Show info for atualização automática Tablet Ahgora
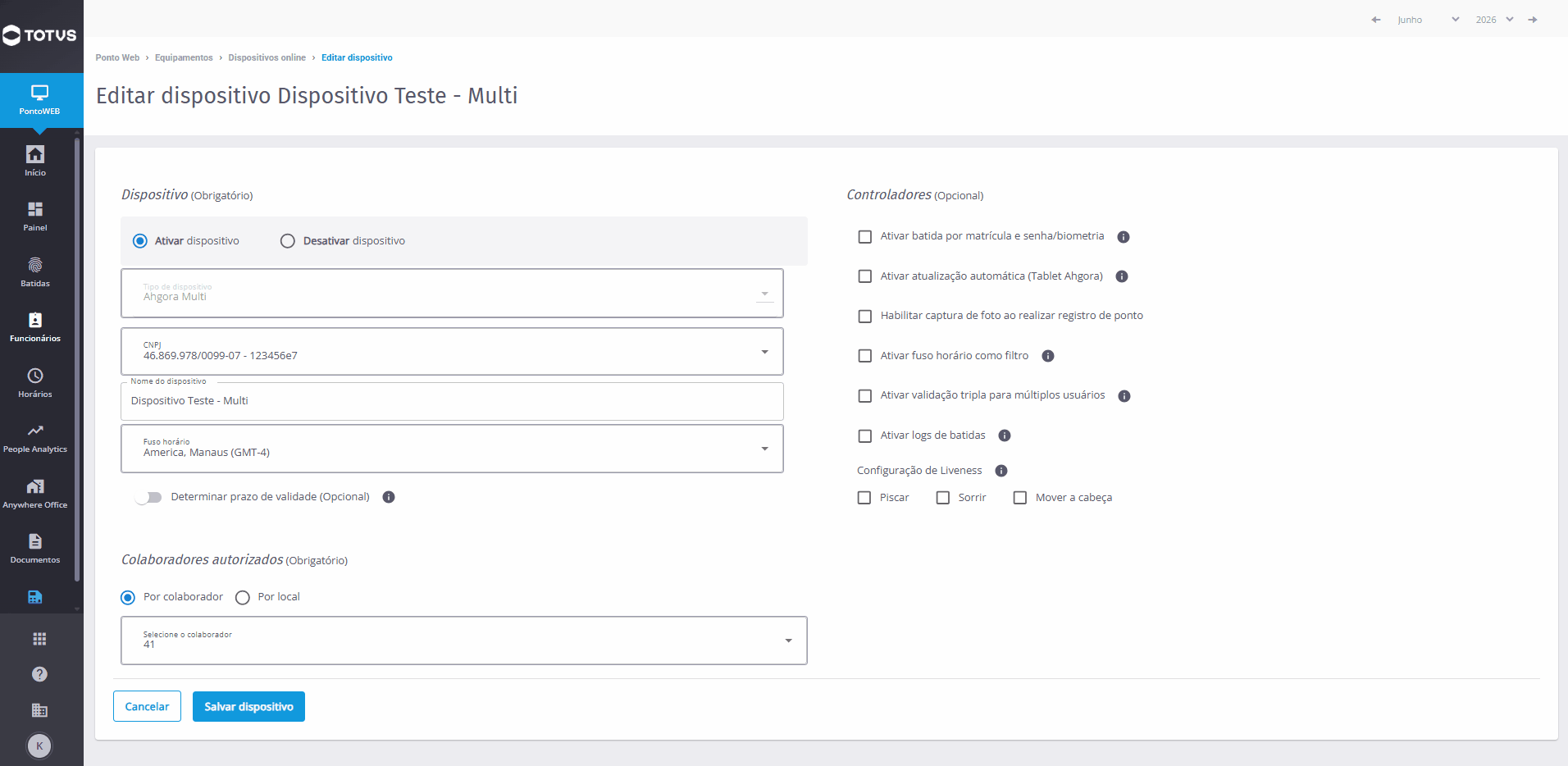The width and height of the screenshot is (1568, 766). click(1122, 276)
